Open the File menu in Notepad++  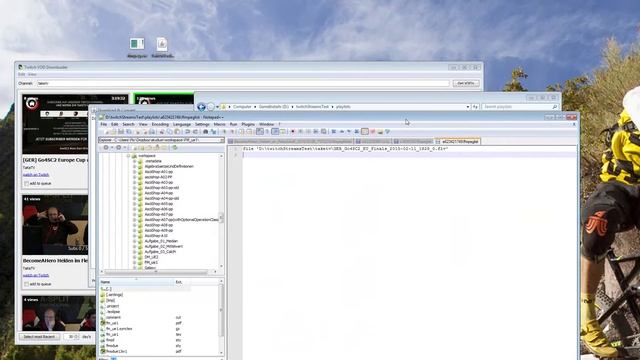tap(104, 124)
